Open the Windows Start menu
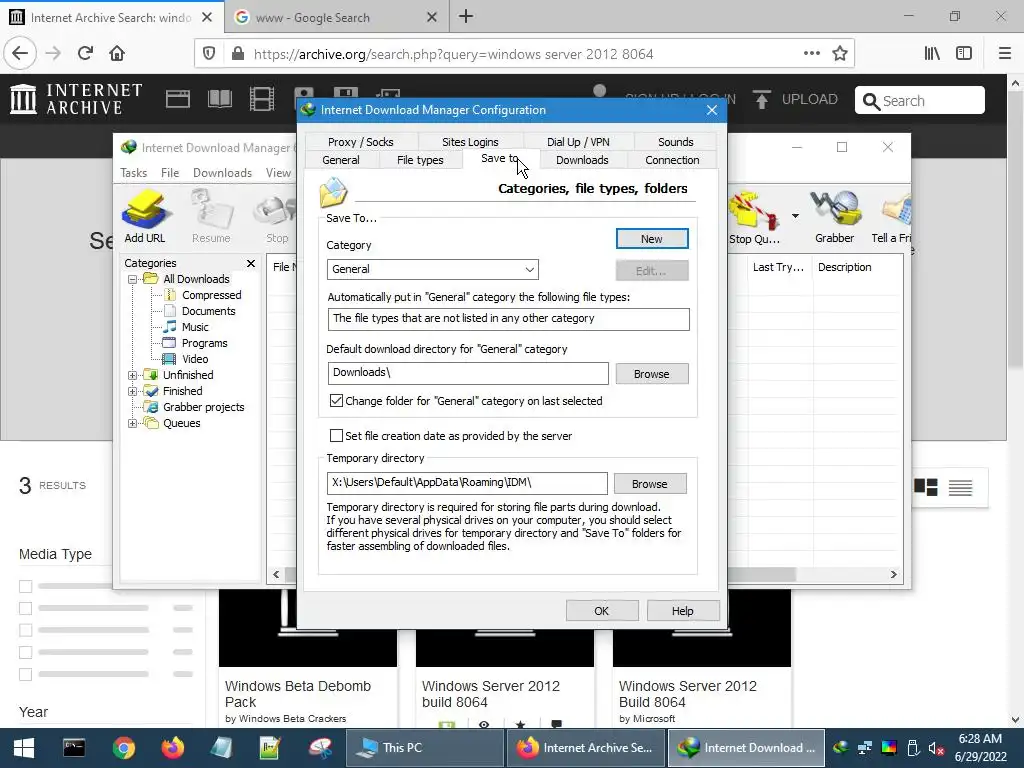This screenshot has height=768, width=1024. tap(24, 748)
